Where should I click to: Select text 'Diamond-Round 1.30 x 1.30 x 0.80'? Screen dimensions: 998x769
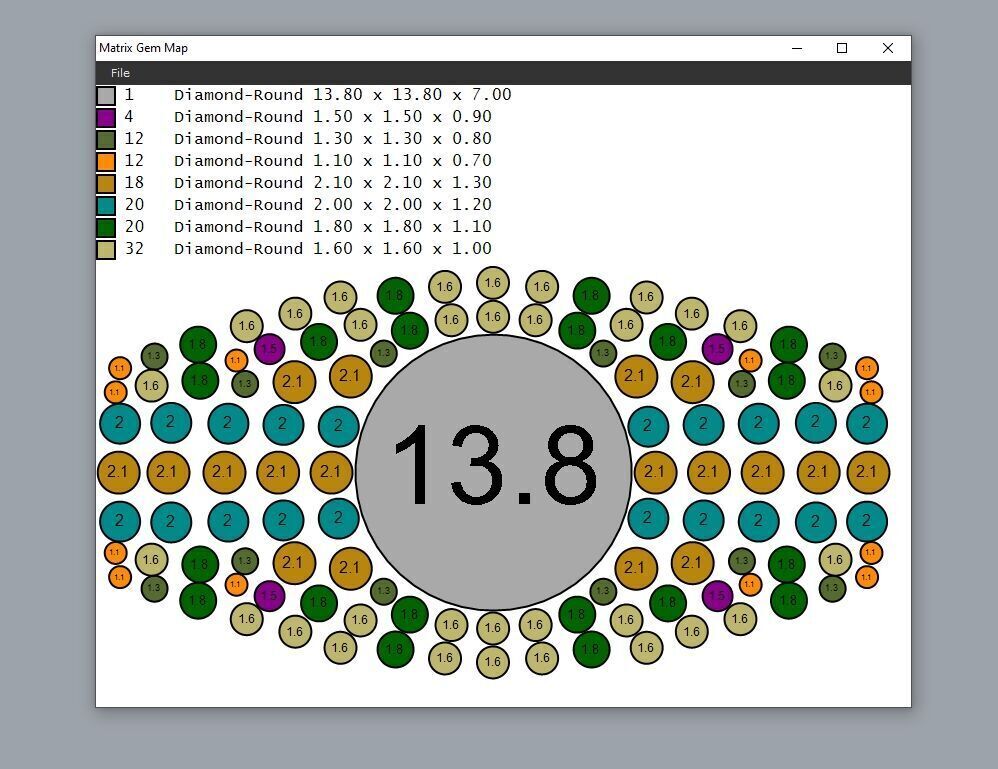coord(333,139)
